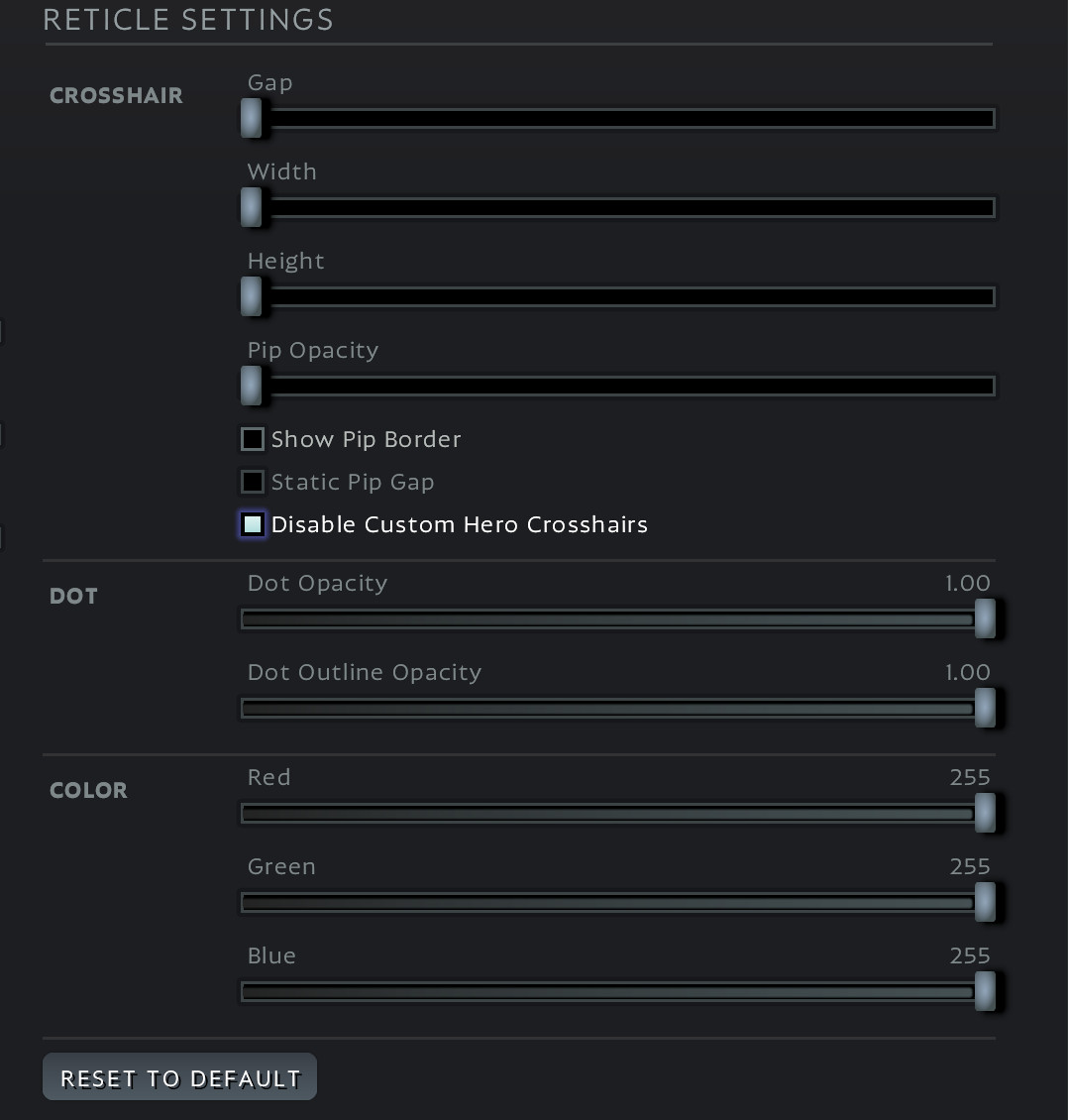Click the Gap slider handle
The height and width of the screenshot is (1120, 1068).
pos(252,119)
